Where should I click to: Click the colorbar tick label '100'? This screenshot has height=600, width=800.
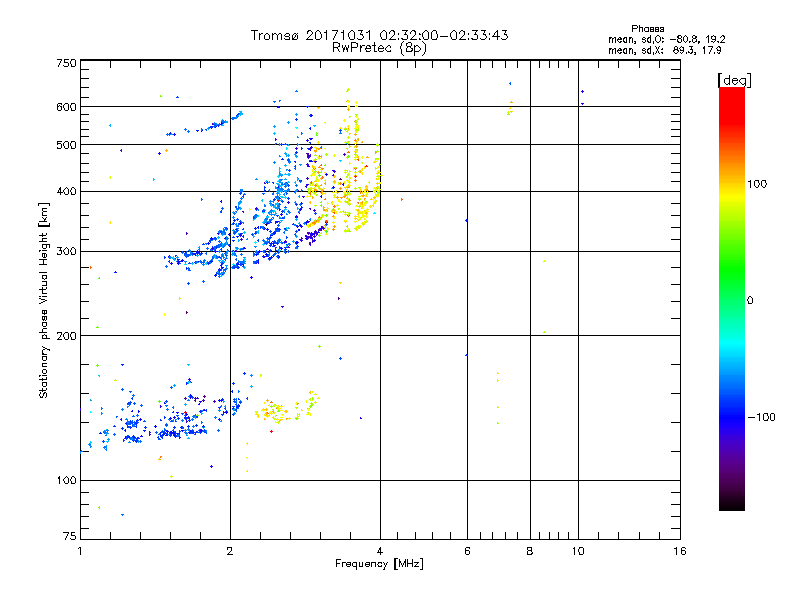pyautogui.click(x=757, y=184)
